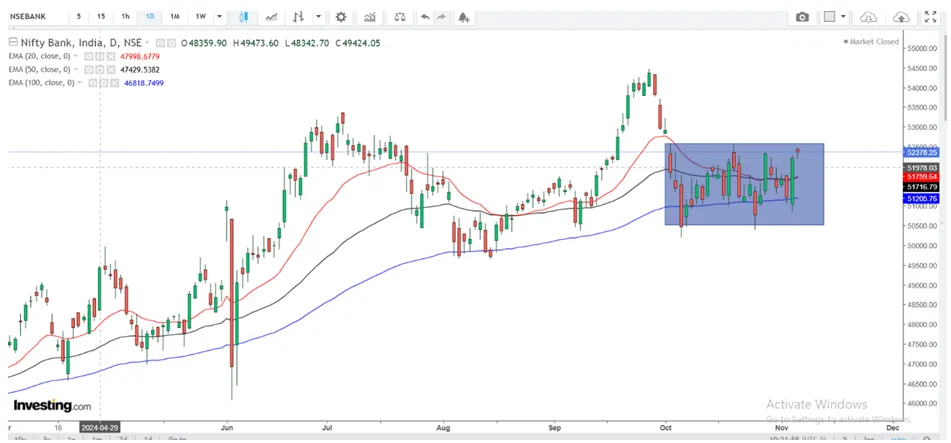Open the settings icon beside the Nifty Bank title
This screenshot has width=951, height=443.
click(x=171, y=43)
